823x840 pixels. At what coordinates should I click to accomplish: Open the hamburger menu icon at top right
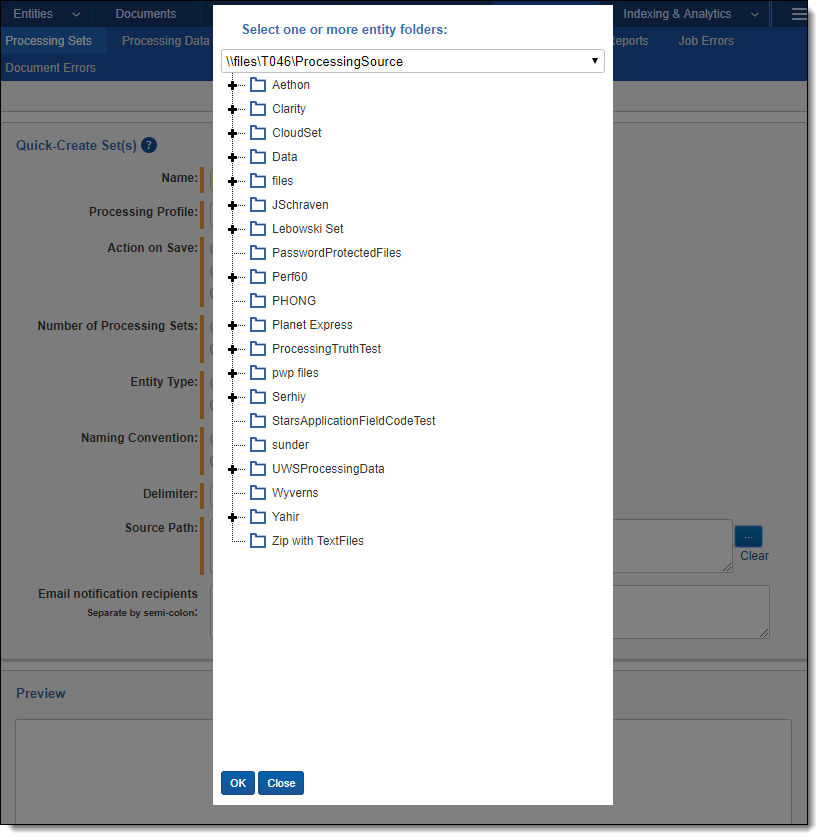(x=799, y=14)
